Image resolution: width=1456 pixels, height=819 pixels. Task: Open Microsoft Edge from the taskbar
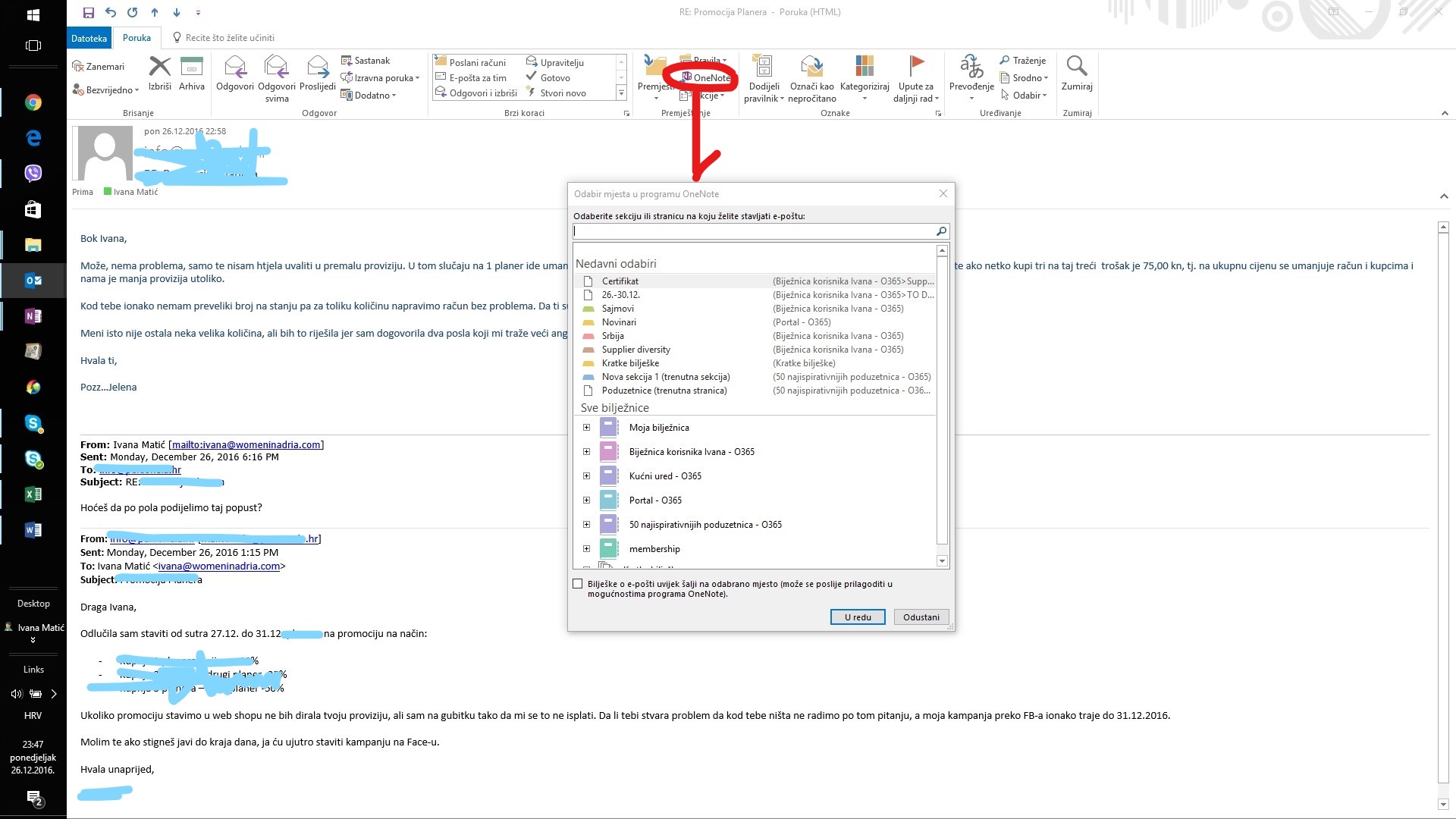point(33,138)
